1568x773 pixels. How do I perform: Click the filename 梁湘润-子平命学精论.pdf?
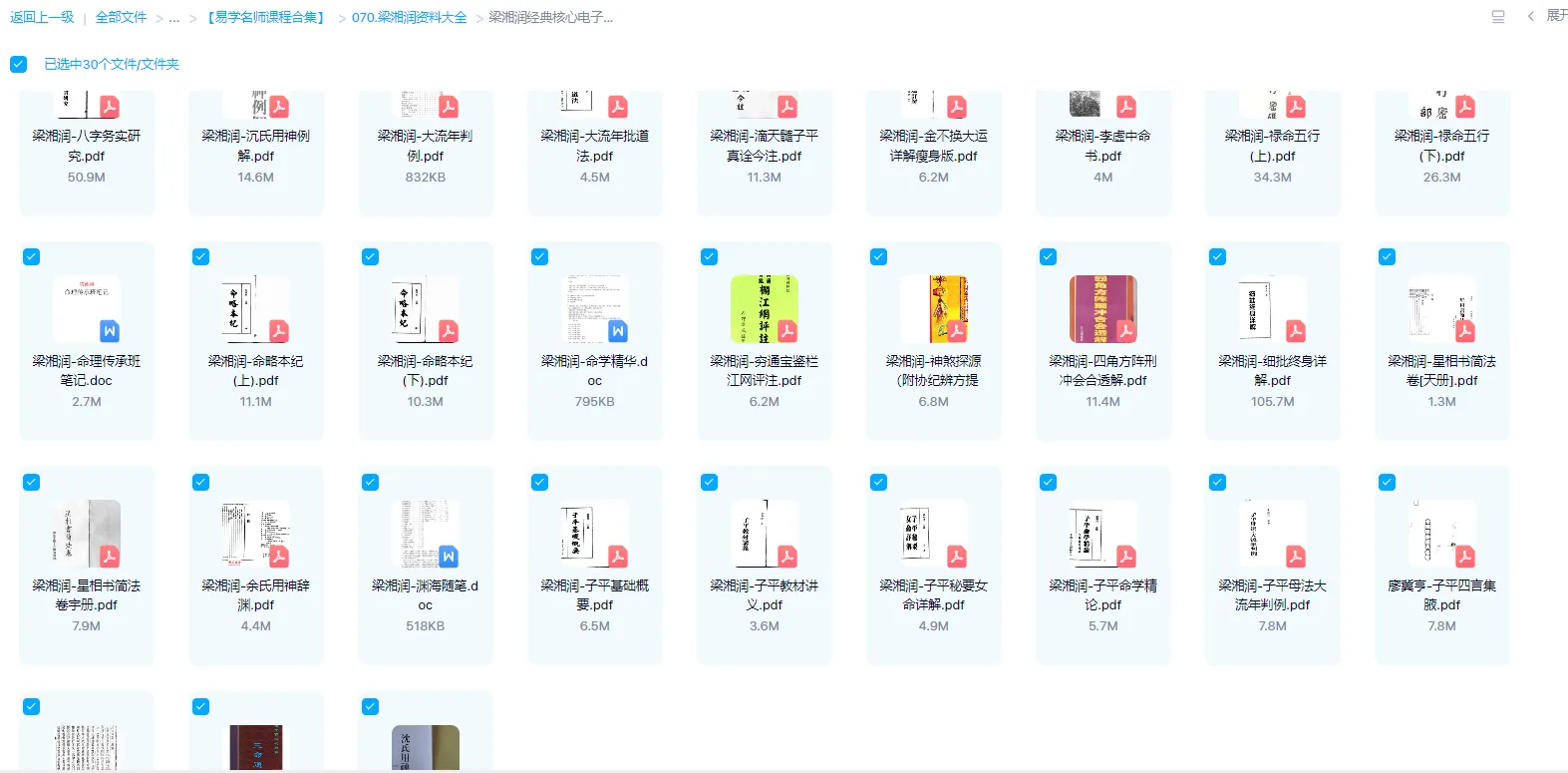point(1103,595)
